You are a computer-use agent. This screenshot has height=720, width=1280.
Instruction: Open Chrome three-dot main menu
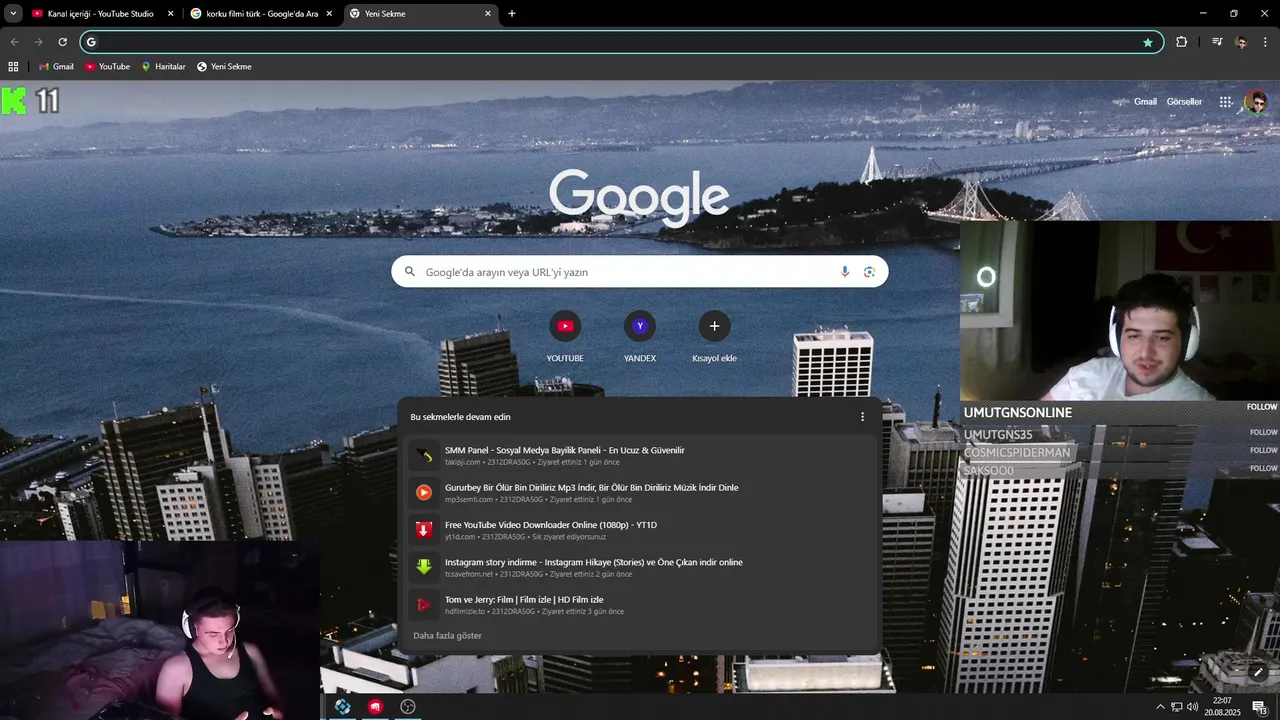1266,42
